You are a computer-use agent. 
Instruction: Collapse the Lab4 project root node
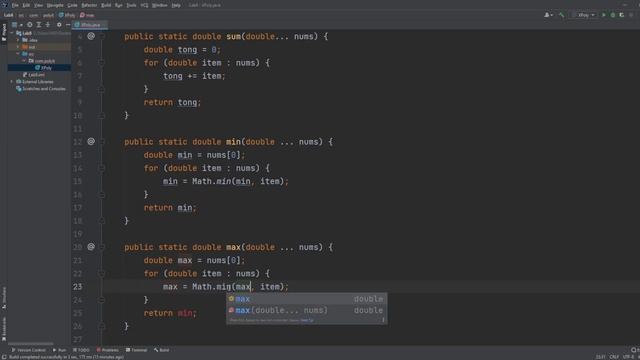point(12,33)
